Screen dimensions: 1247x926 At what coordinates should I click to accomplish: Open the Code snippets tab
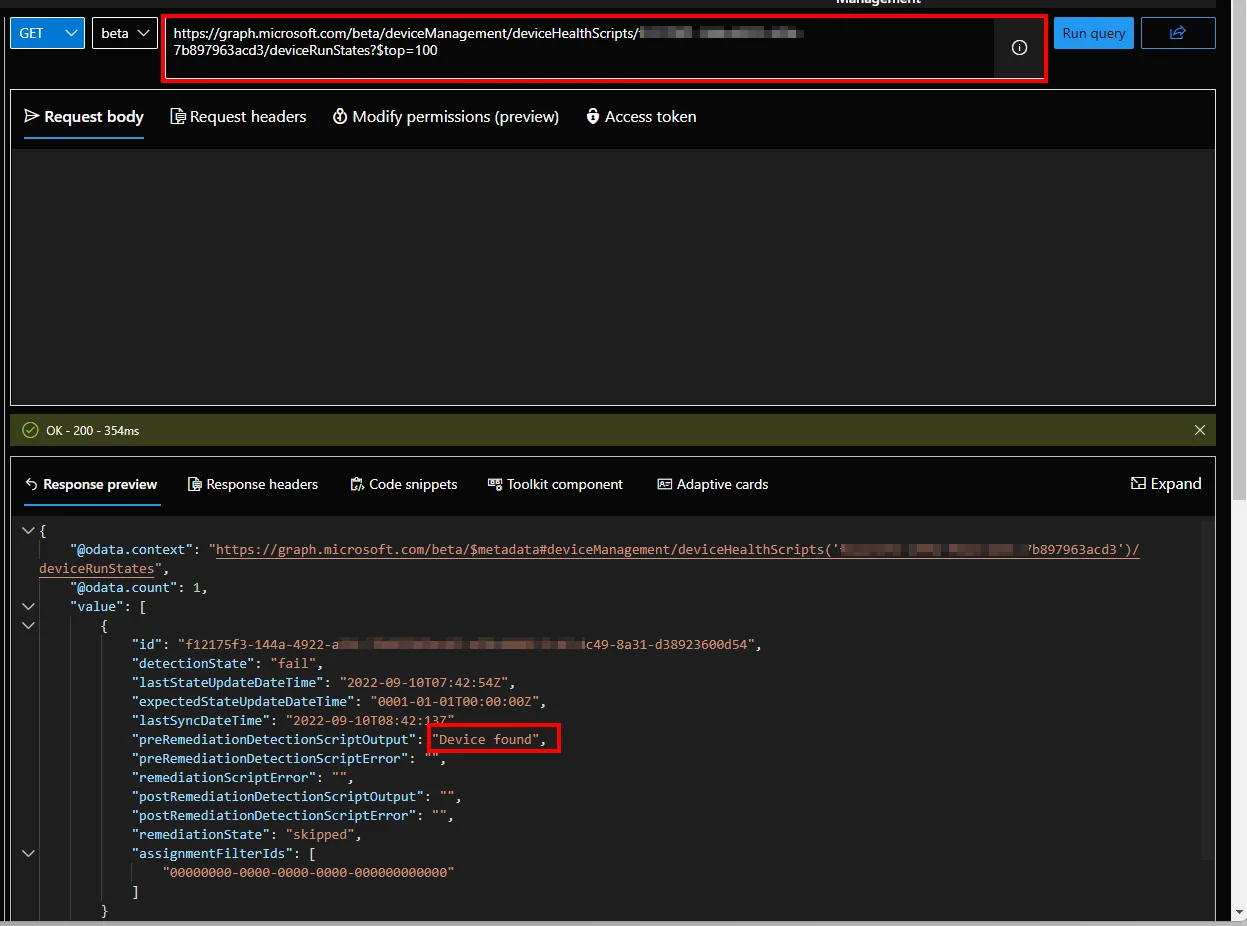[x=404, y=484]
